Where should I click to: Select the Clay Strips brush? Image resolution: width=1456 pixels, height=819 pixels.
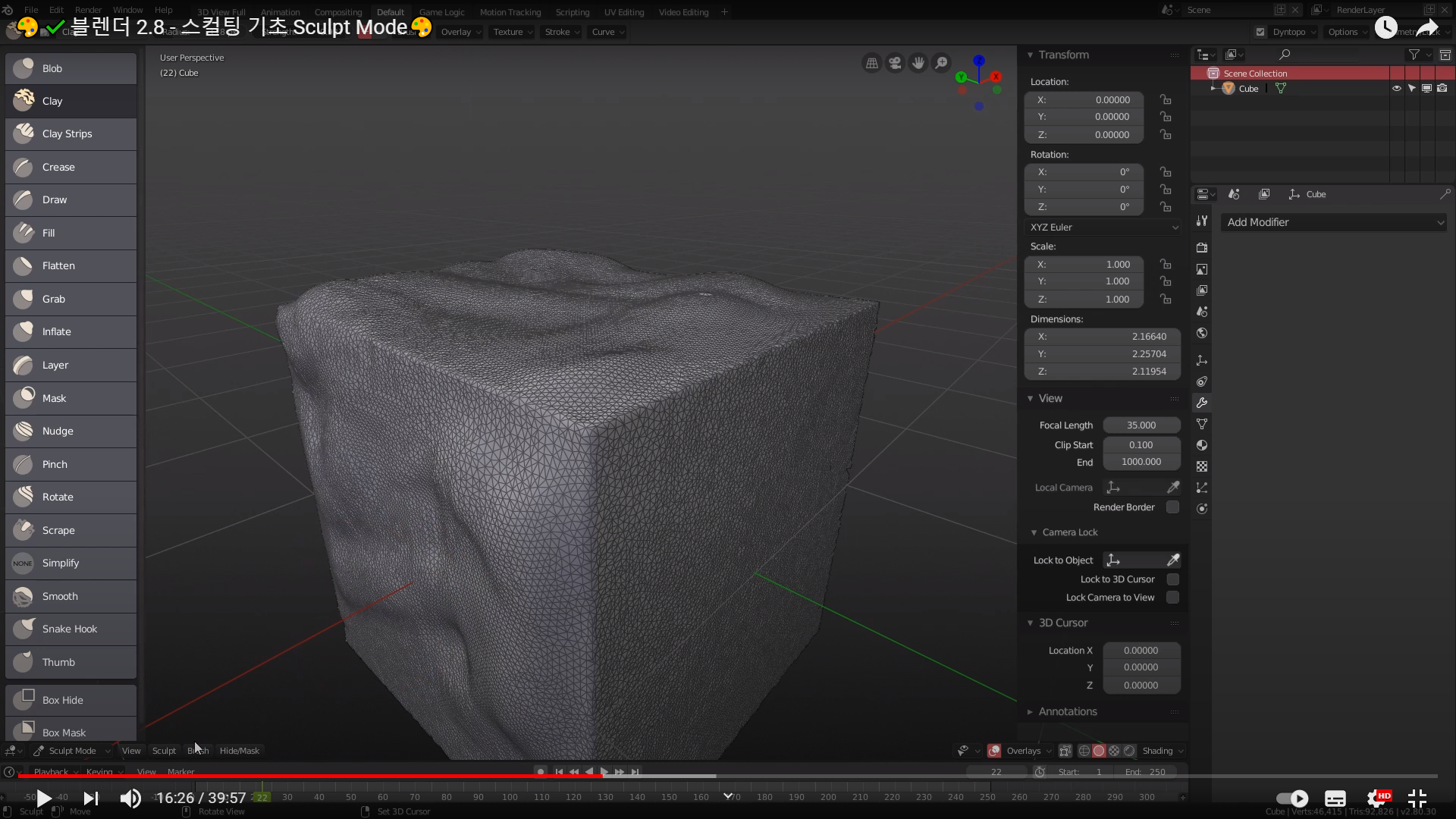pos(71,134)
